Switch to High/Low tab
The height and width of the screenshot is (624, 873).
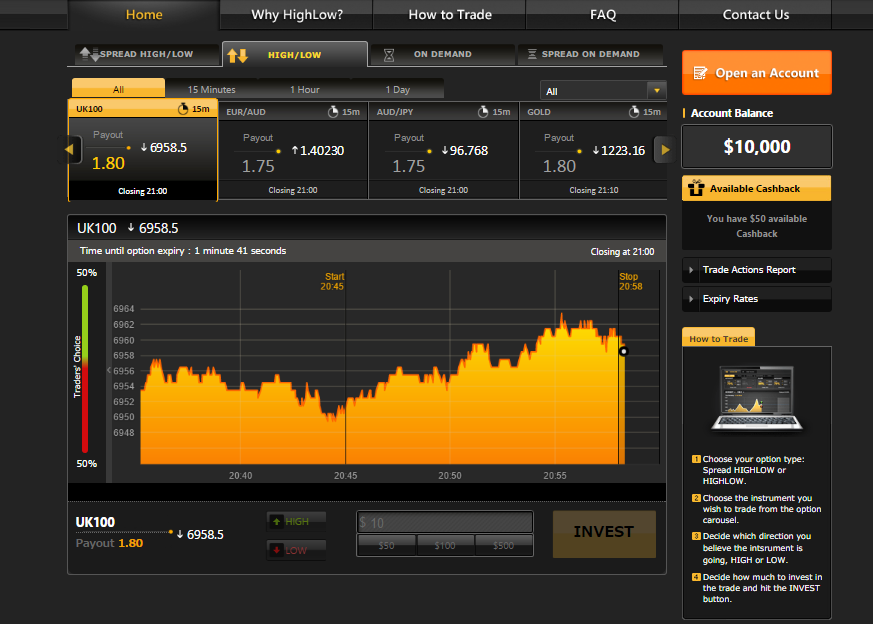click(x=295, y=55)
